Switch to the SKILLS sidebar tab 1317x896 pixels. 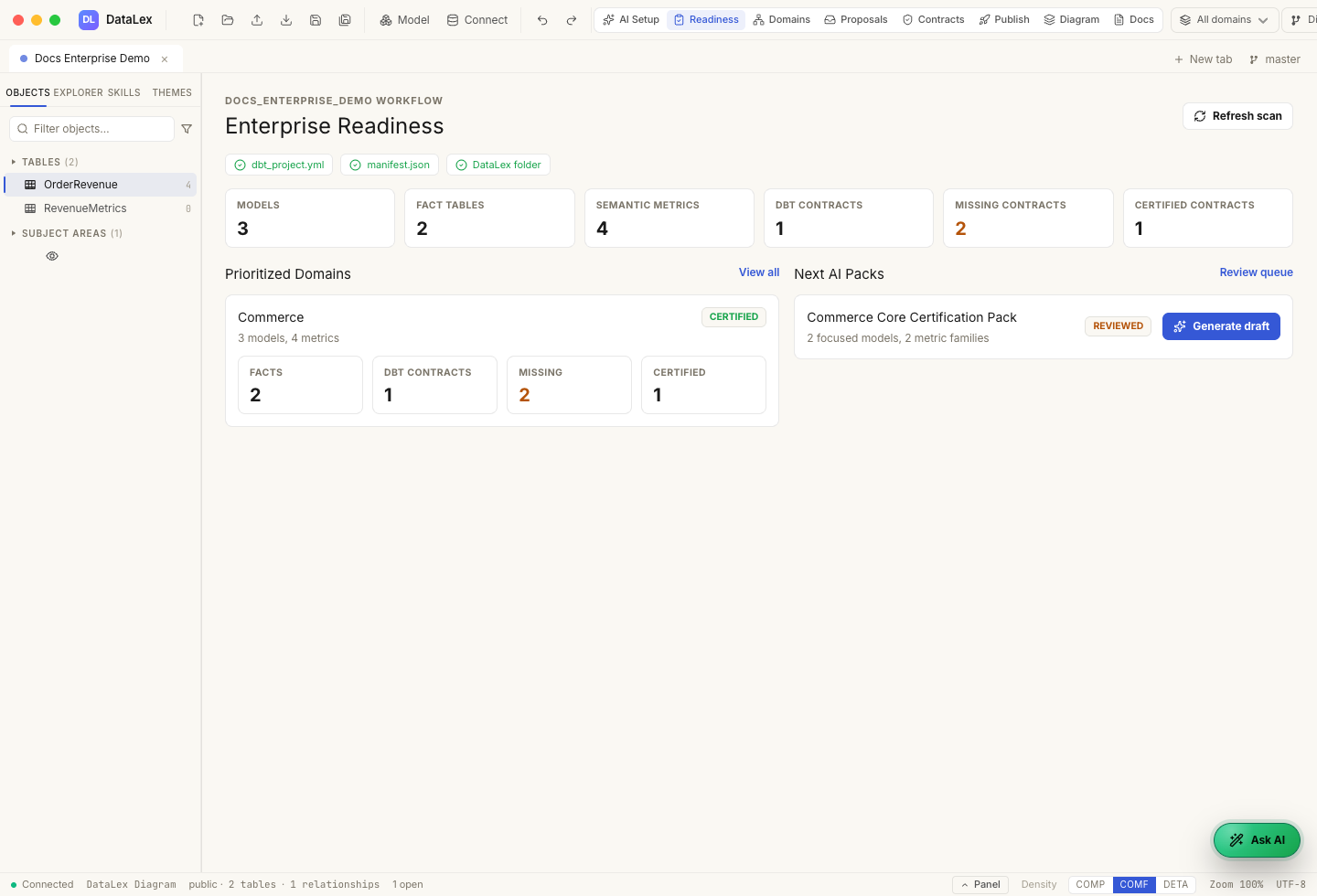[124, 92]
